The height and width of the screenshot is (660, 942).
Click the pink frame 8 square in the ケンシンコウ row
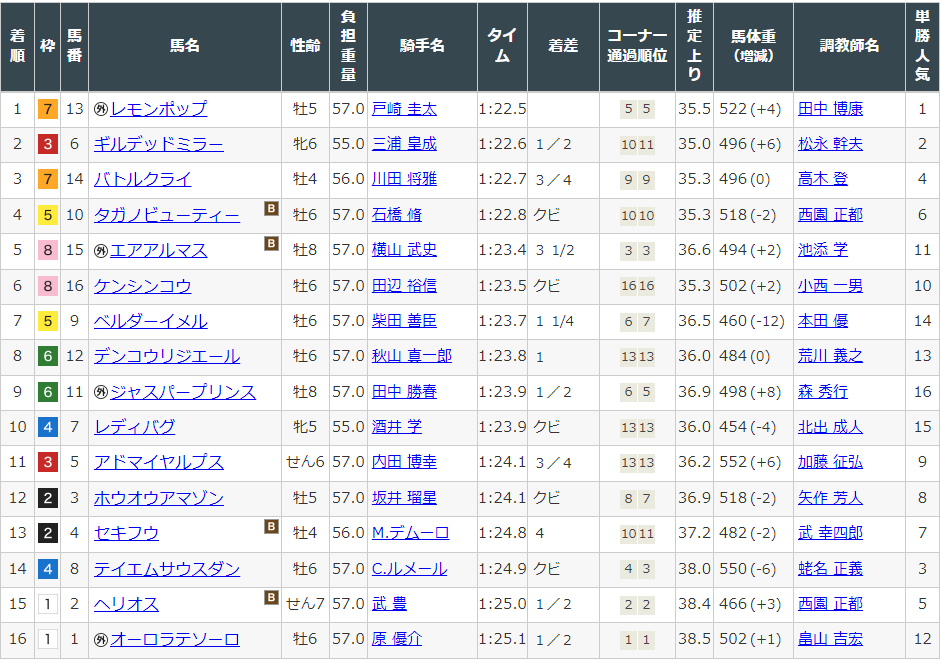pyautogui.click(x=48, y=286)
